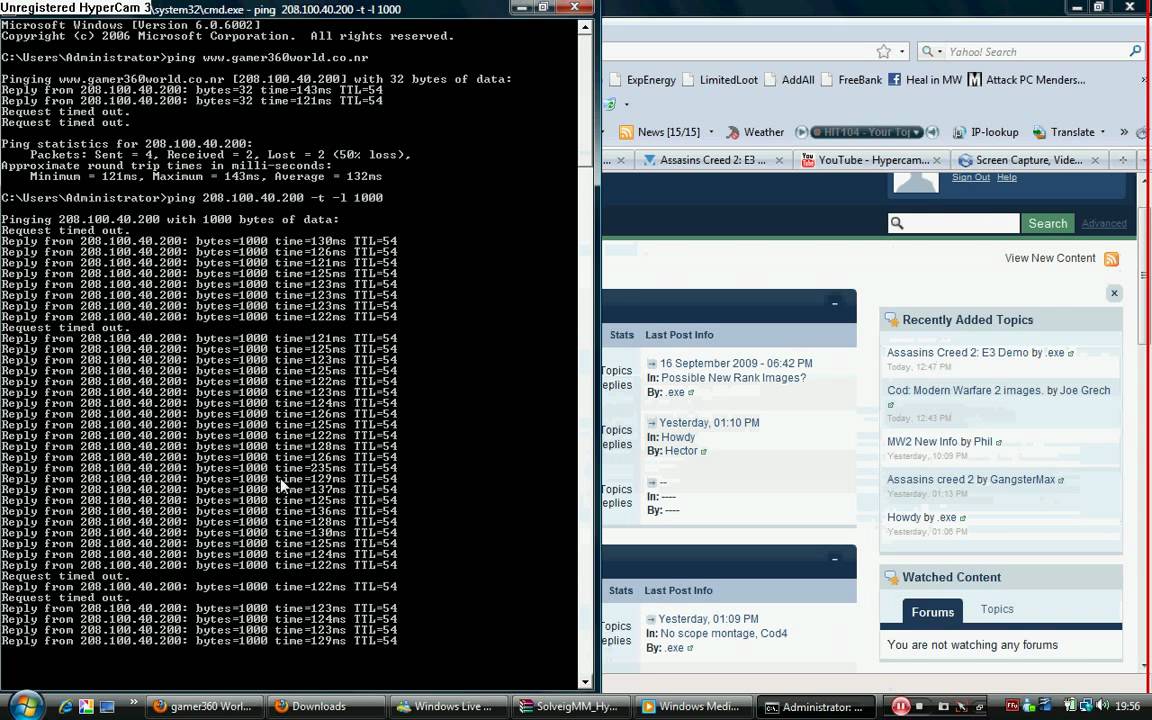Close the YouTube - Hypercam tab
1152x720 pixels.
coord(937,160)
